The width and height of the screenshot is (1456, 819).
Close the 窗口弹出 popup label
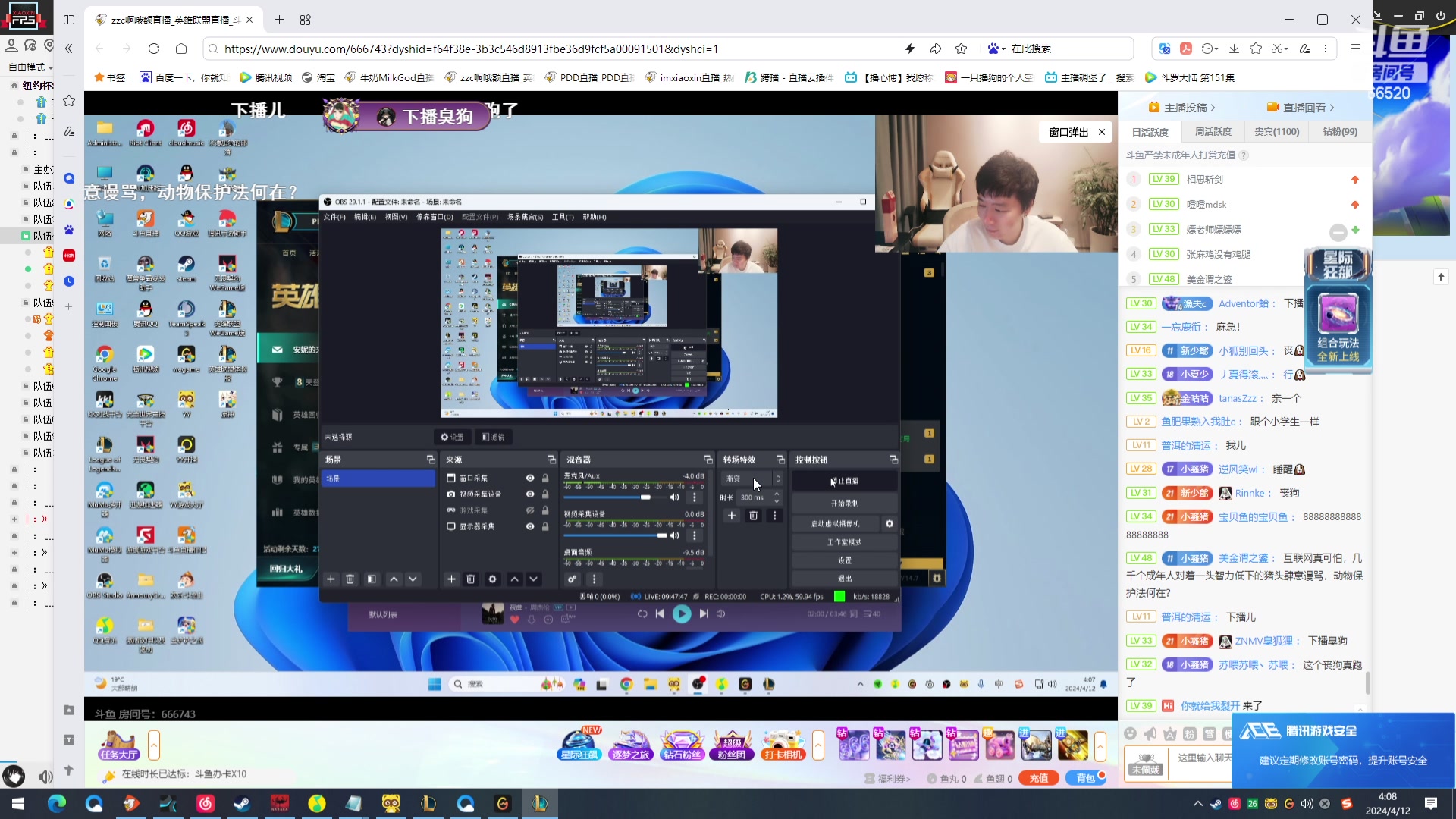(x=1102, y=132)
